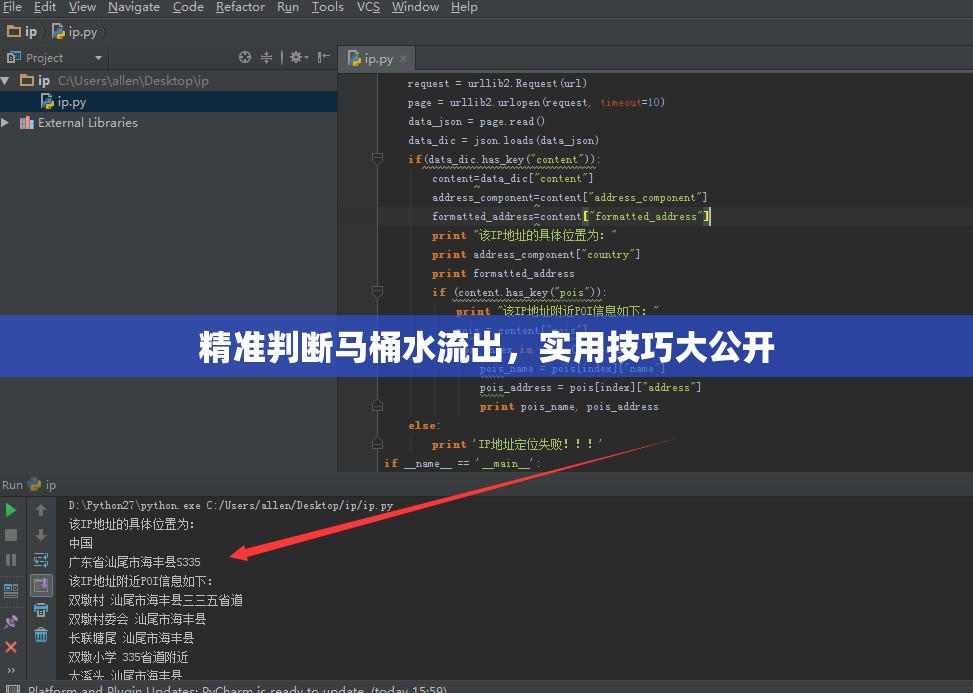The image size is (973, 693).
Task: Click the else: keyword in the editor
Action: [x=424, y=426]
